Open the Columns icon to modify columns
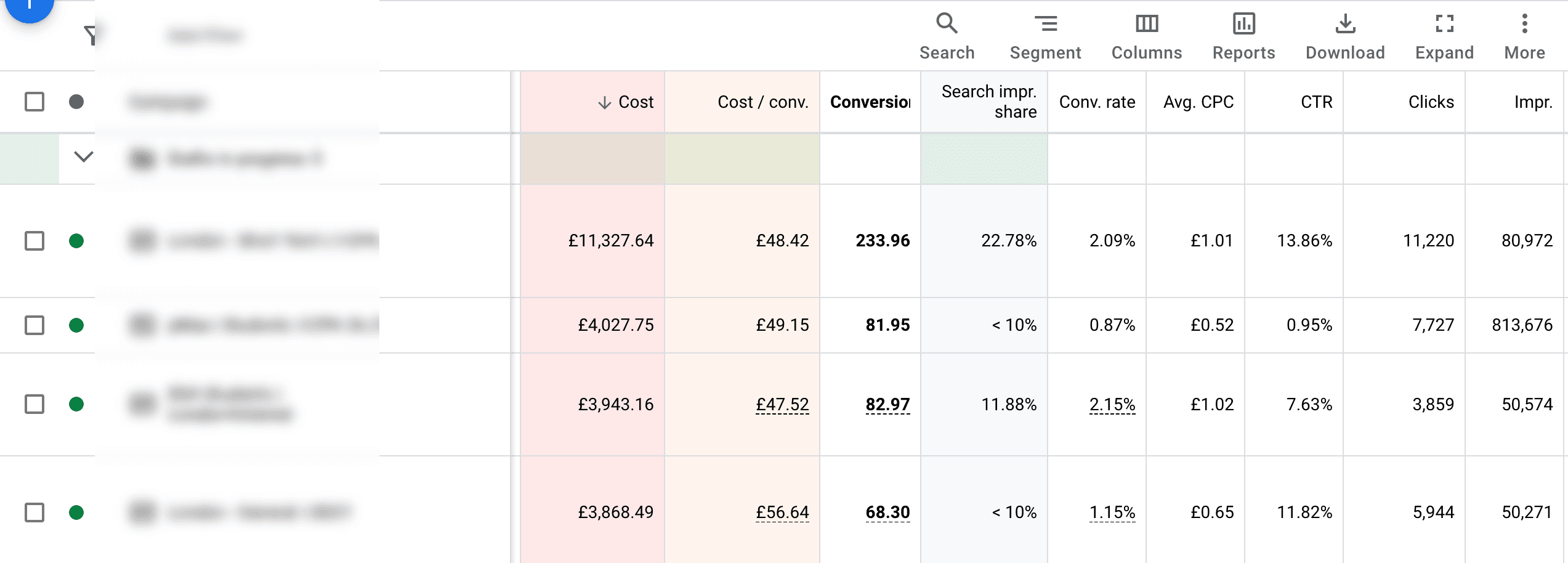Viewport: 1568px width, 563px height. coord(1146,23)
